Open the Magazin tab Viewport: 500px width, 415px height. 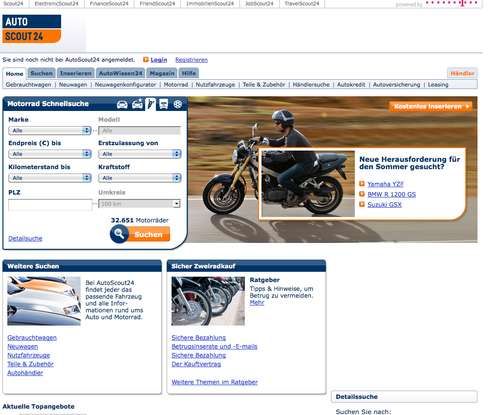coord(162,73)
